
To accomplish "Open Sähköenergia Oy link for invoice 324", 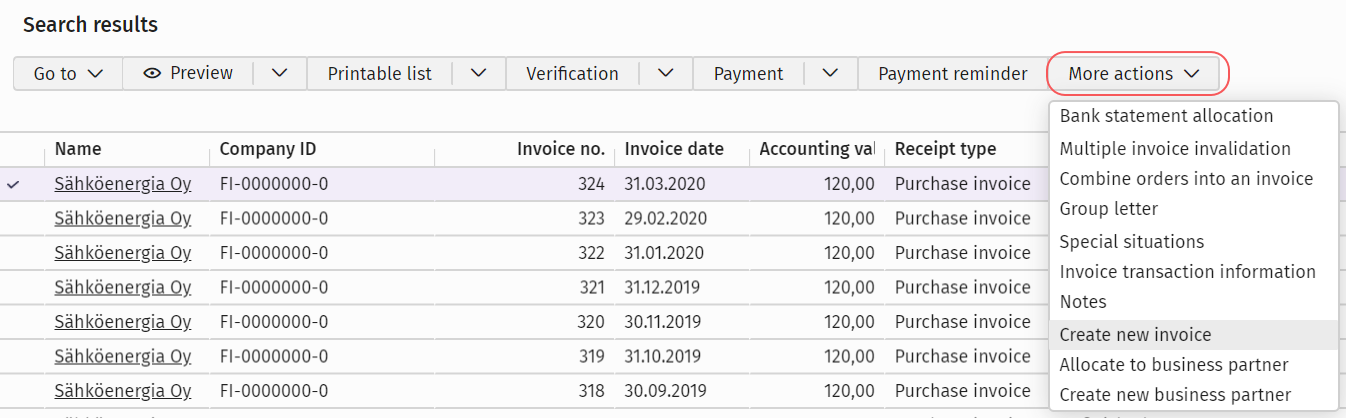I will 123,184.
